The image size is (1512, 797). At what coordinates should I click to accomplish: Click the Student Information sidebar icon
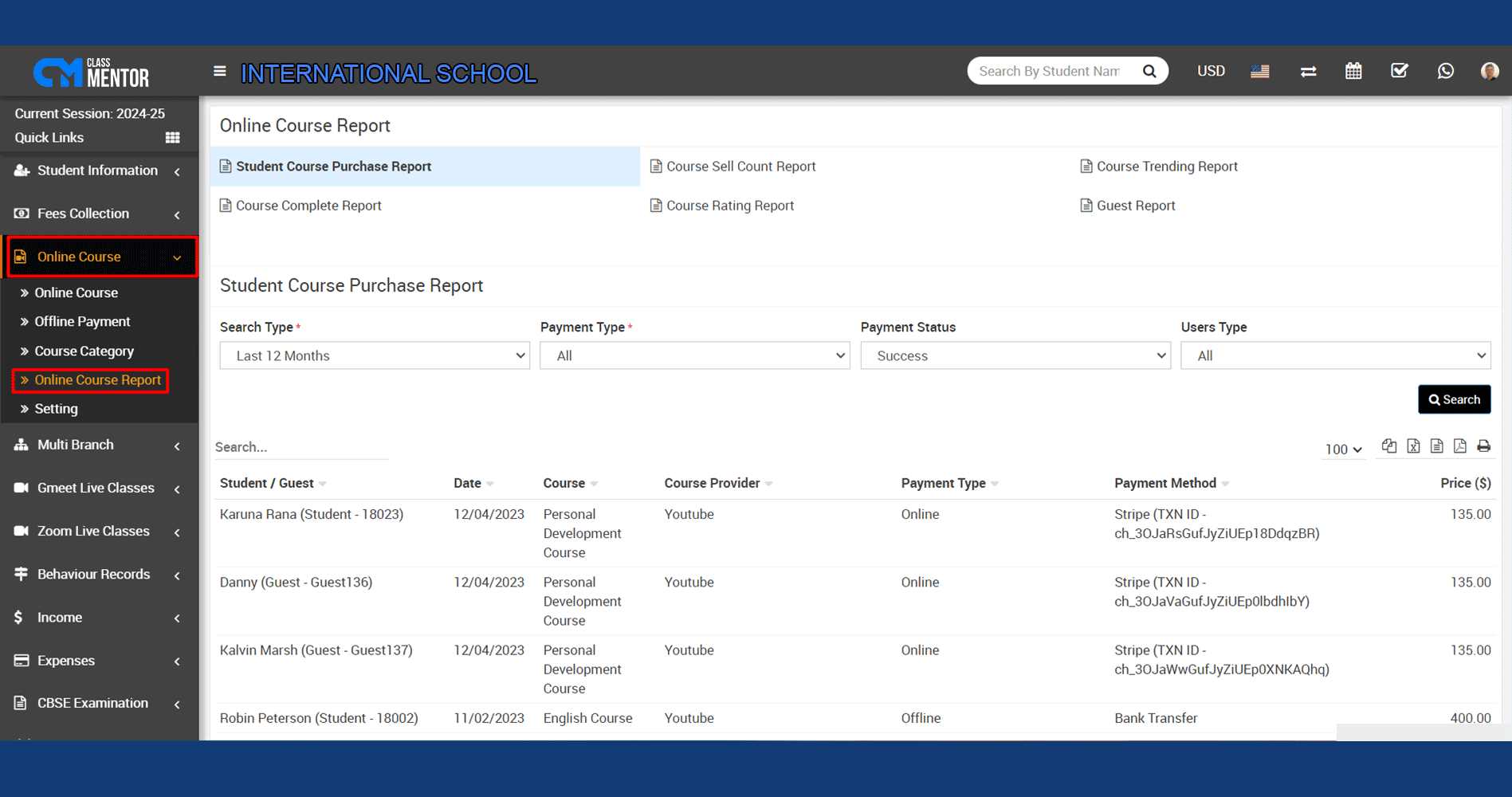22,171
